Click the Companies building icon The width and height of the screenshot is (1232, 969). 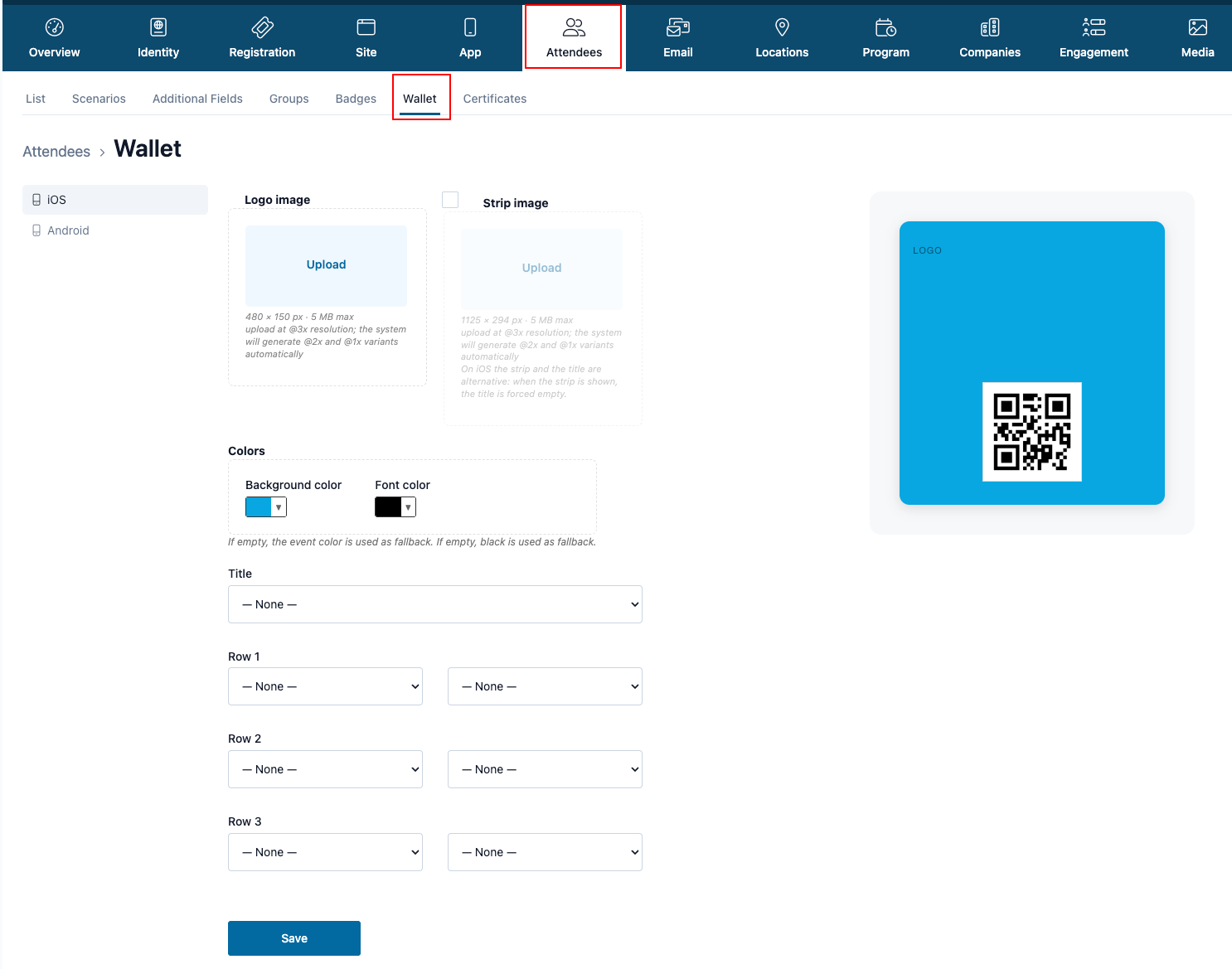click(990, 27)
